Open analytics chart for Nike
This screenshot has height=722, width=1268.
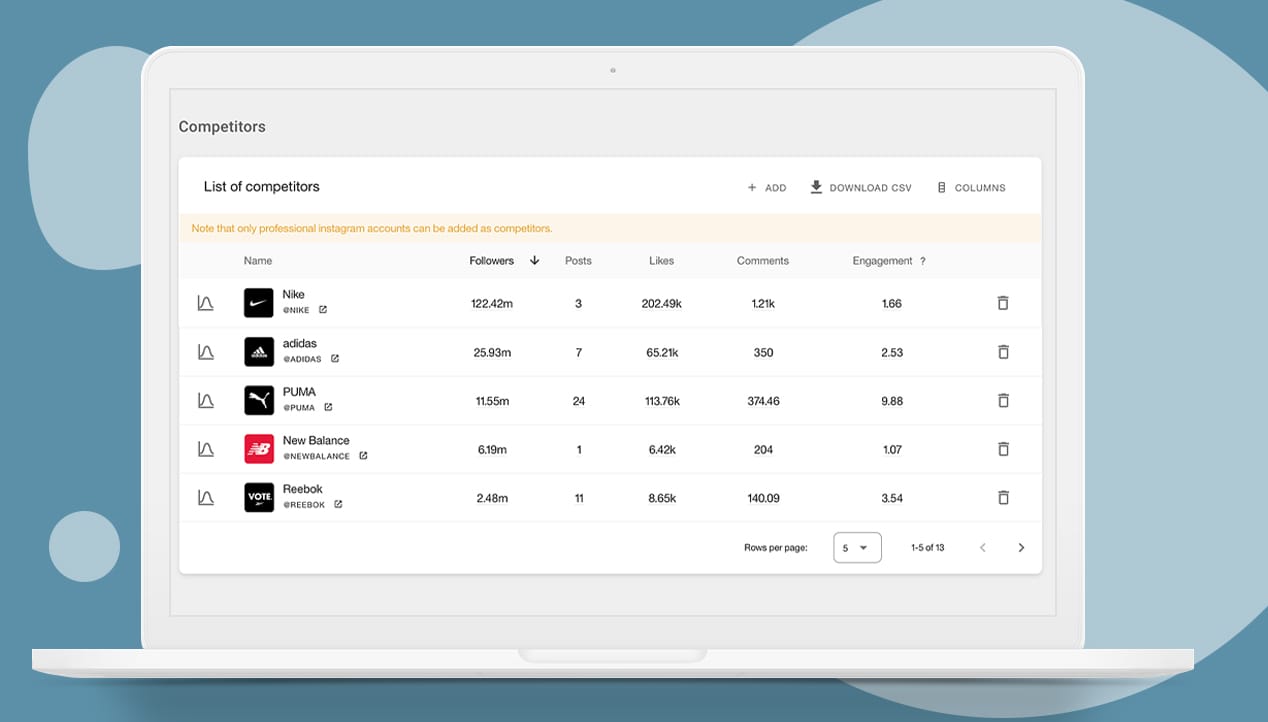pos(205,303)
